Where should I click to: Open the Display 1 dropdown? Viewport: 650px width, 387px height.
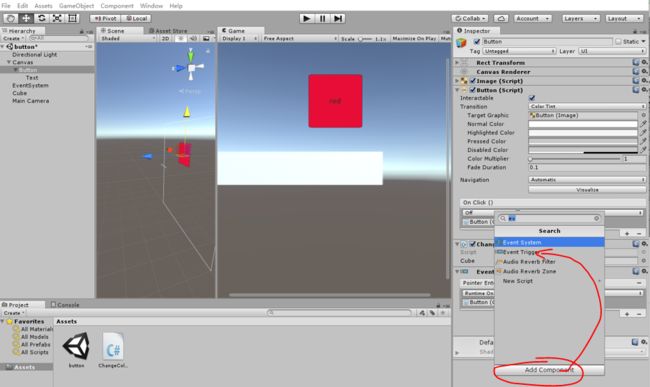point(239,38)
